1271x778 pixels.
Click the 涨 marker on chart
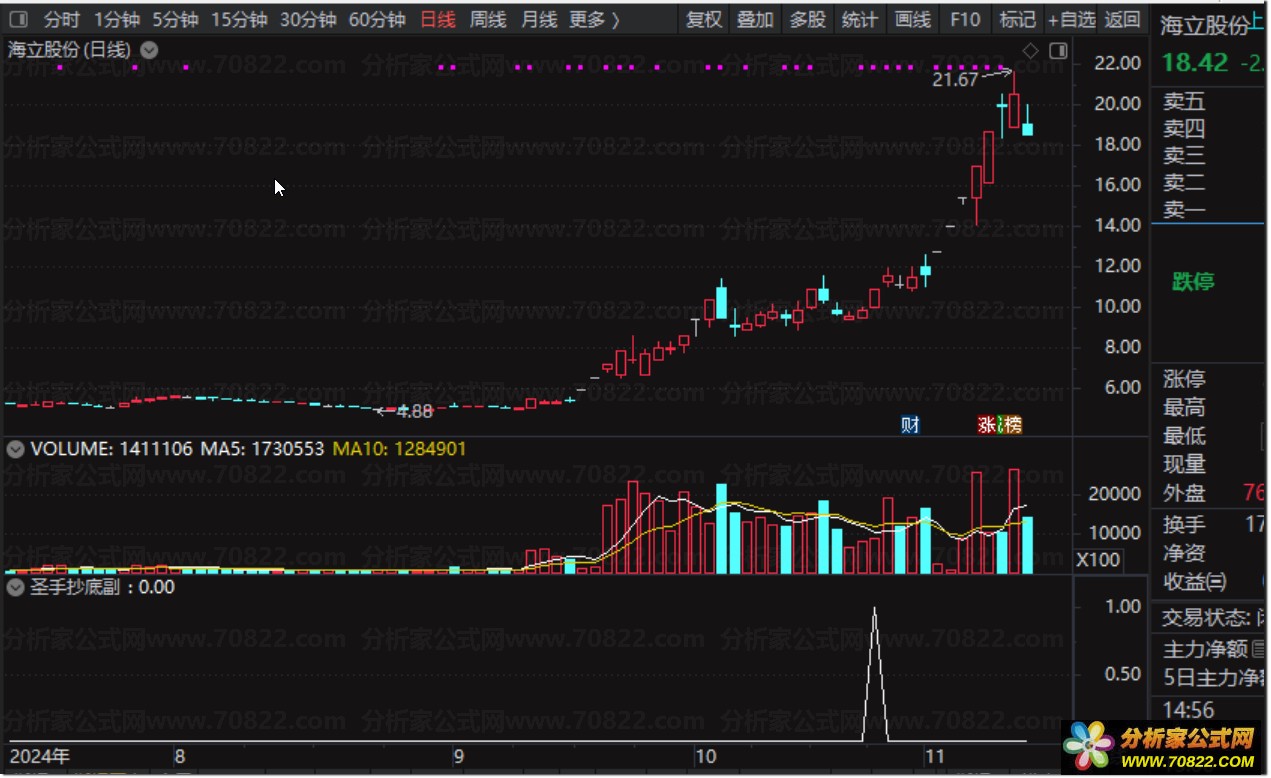(x=987, y=425)
